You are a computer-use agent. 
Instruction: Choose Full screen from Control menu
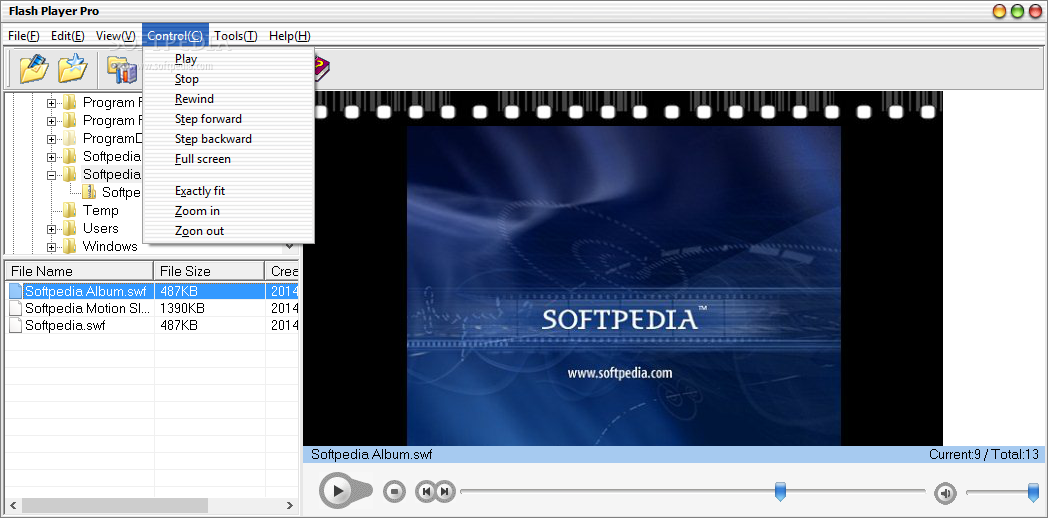coord(229,159)
